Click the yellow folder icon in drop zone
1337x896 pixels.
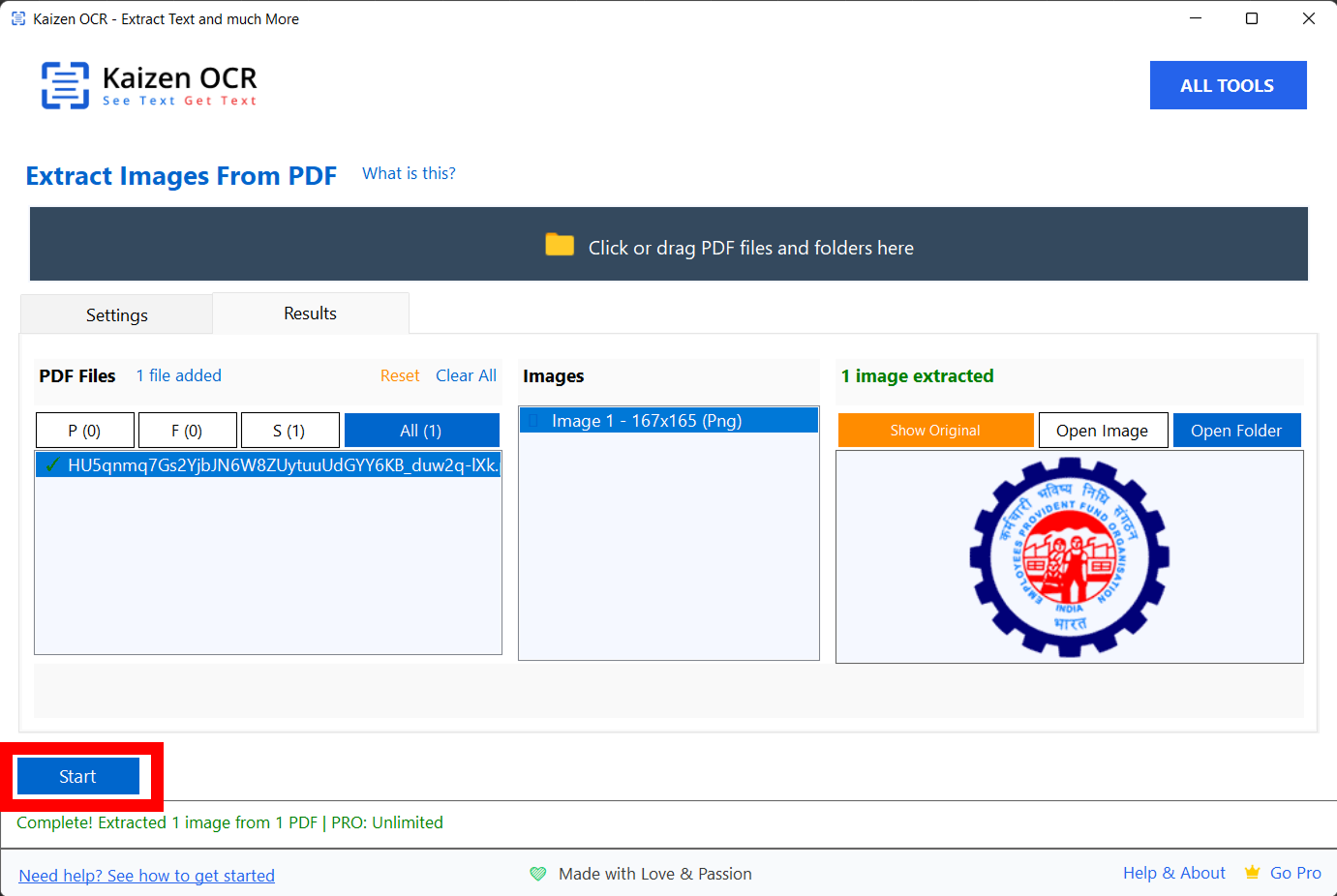tap(560, 246)
